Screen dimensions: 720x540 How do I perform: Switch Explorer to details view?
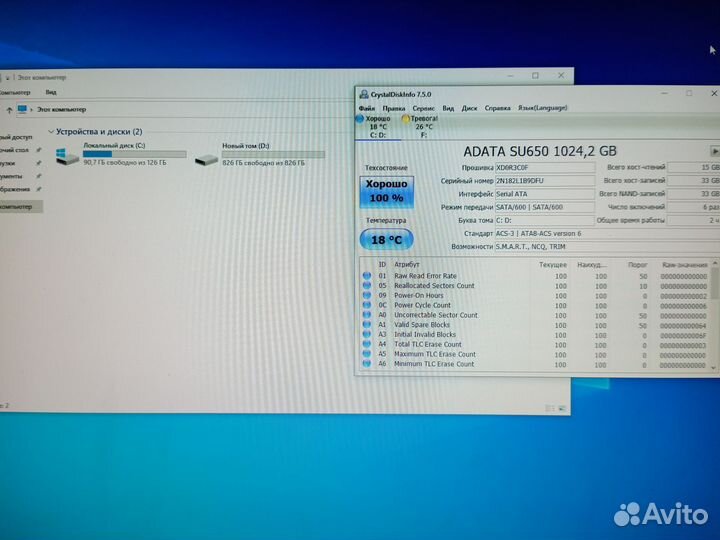tap(550, 408)
